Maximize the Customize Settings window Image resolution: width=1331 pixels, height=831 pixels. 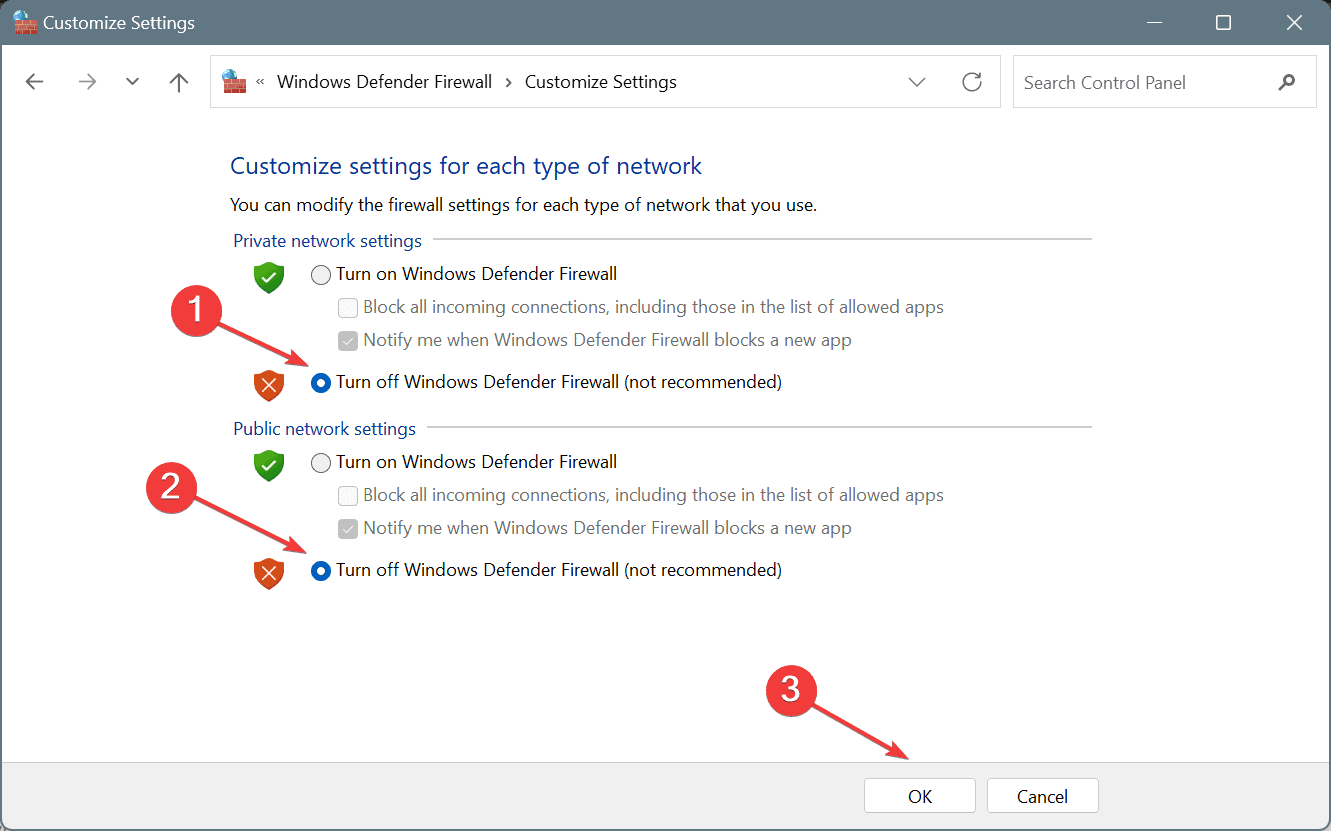[x=1223, y=22]
